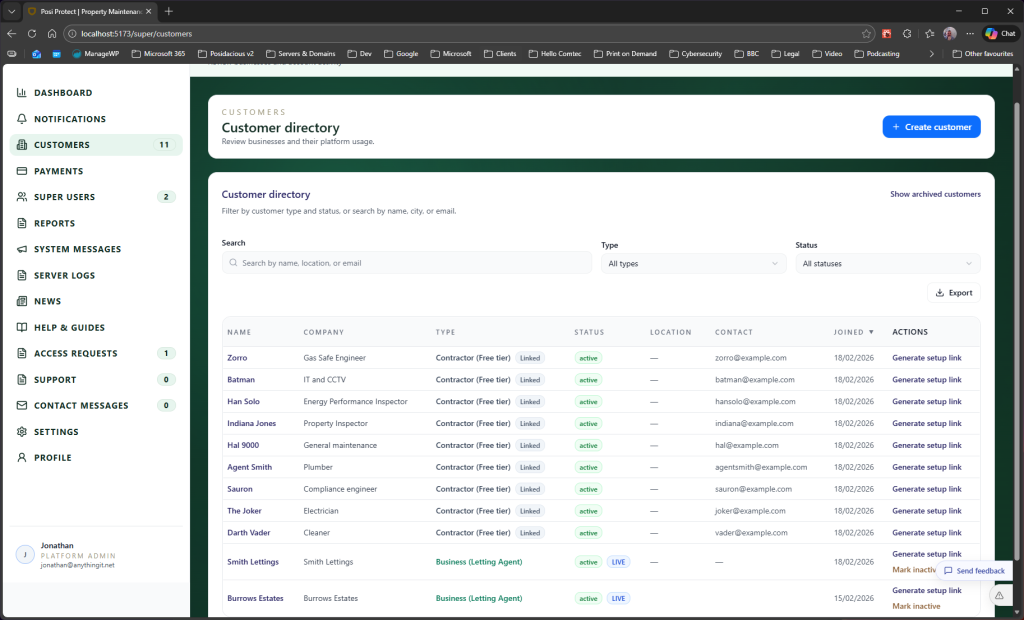Click the Notifications bell icon

[x=22, y=119]
